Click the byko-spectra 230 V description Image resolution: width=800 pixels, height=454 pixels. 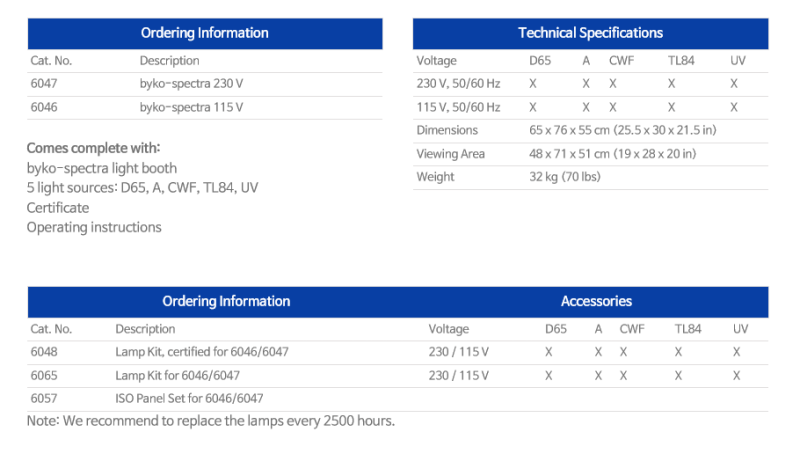click(191, 84)
